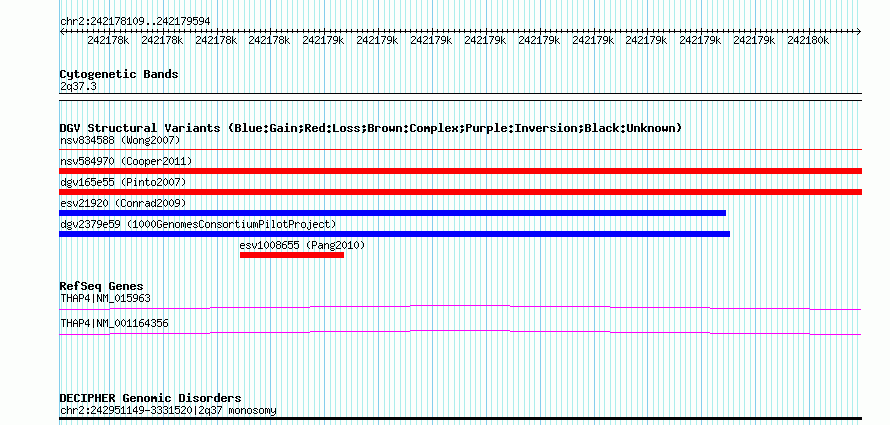Image resolution: width=890 pixels, height=425 pixels.
Task: Click the black 2q37 monosomy region bar
Action: [x=460, y=419]
